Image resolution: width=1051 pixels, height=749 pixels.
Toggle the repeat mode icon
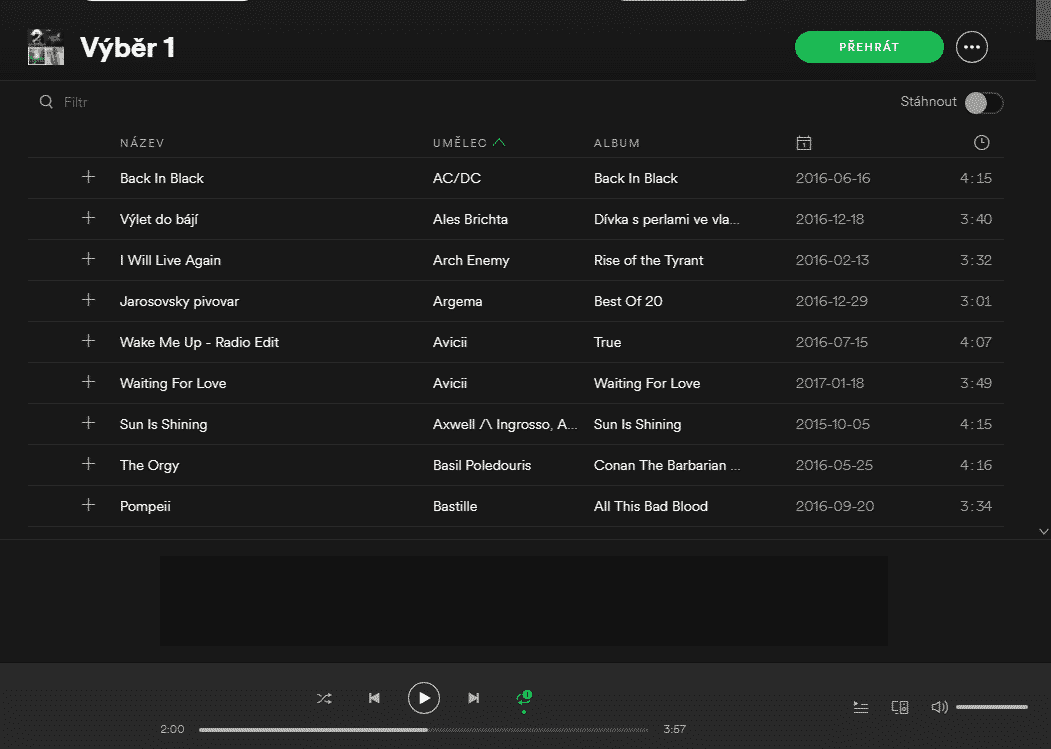coord(523,699)
